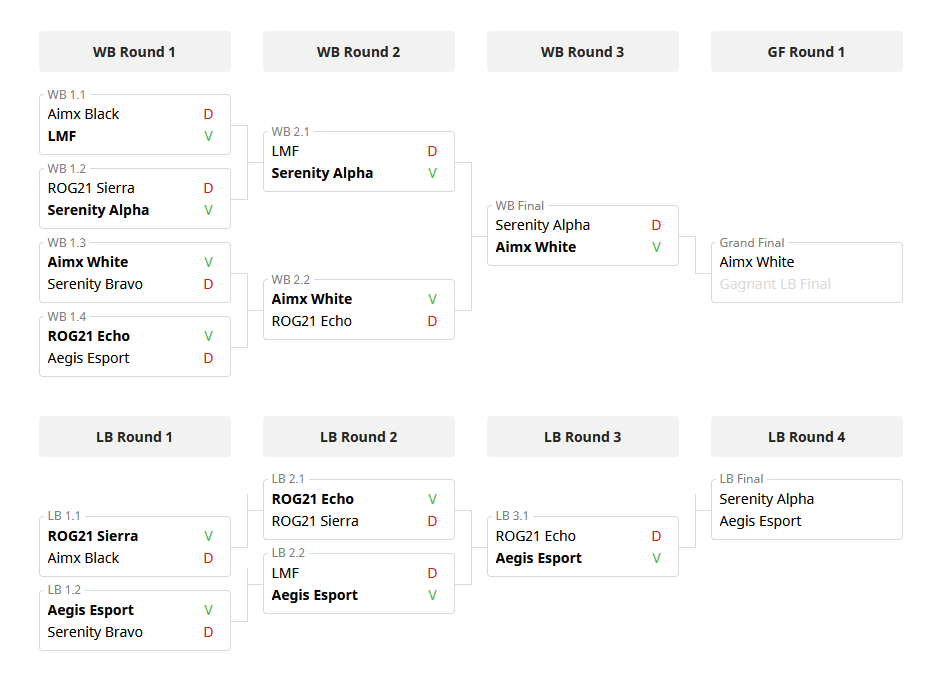
Task: Click LMF in match WB 1.1
Action: pos(62,136)
